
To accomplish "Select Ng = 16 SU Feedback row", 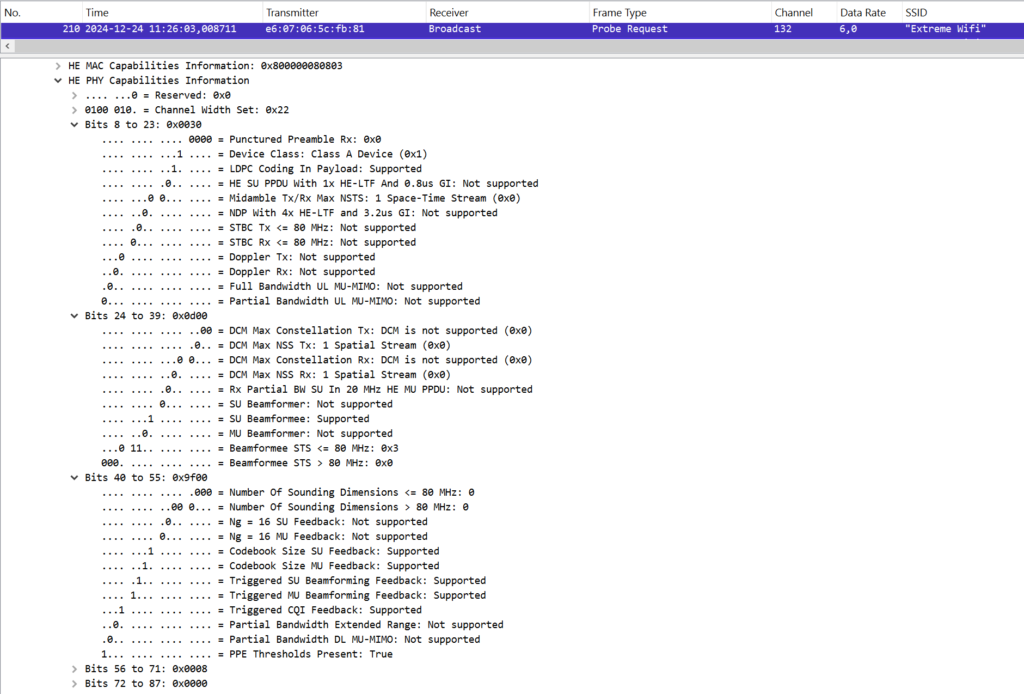I will (x=264, y=522).
